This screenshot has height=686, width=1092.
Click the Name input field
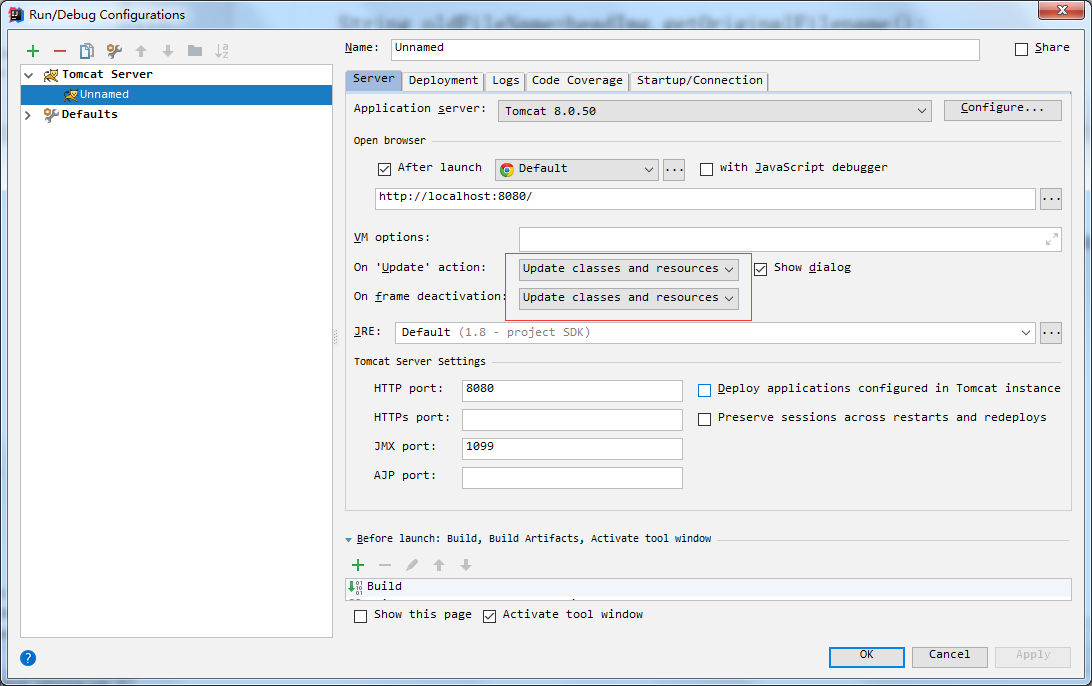[685, 49]
